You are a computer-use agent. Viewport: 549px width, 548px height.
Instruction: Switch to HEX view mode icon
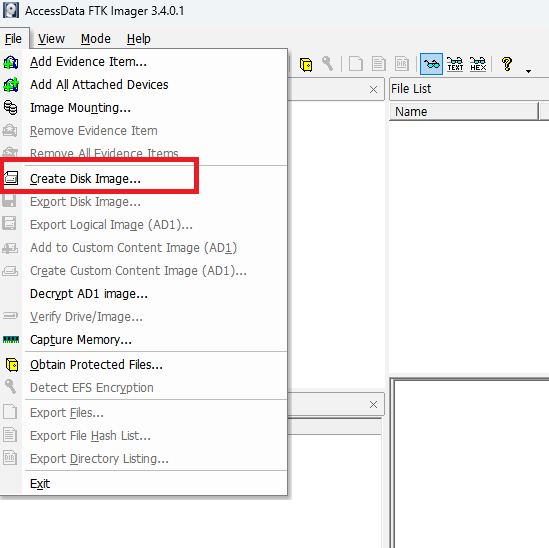(478, 64)
